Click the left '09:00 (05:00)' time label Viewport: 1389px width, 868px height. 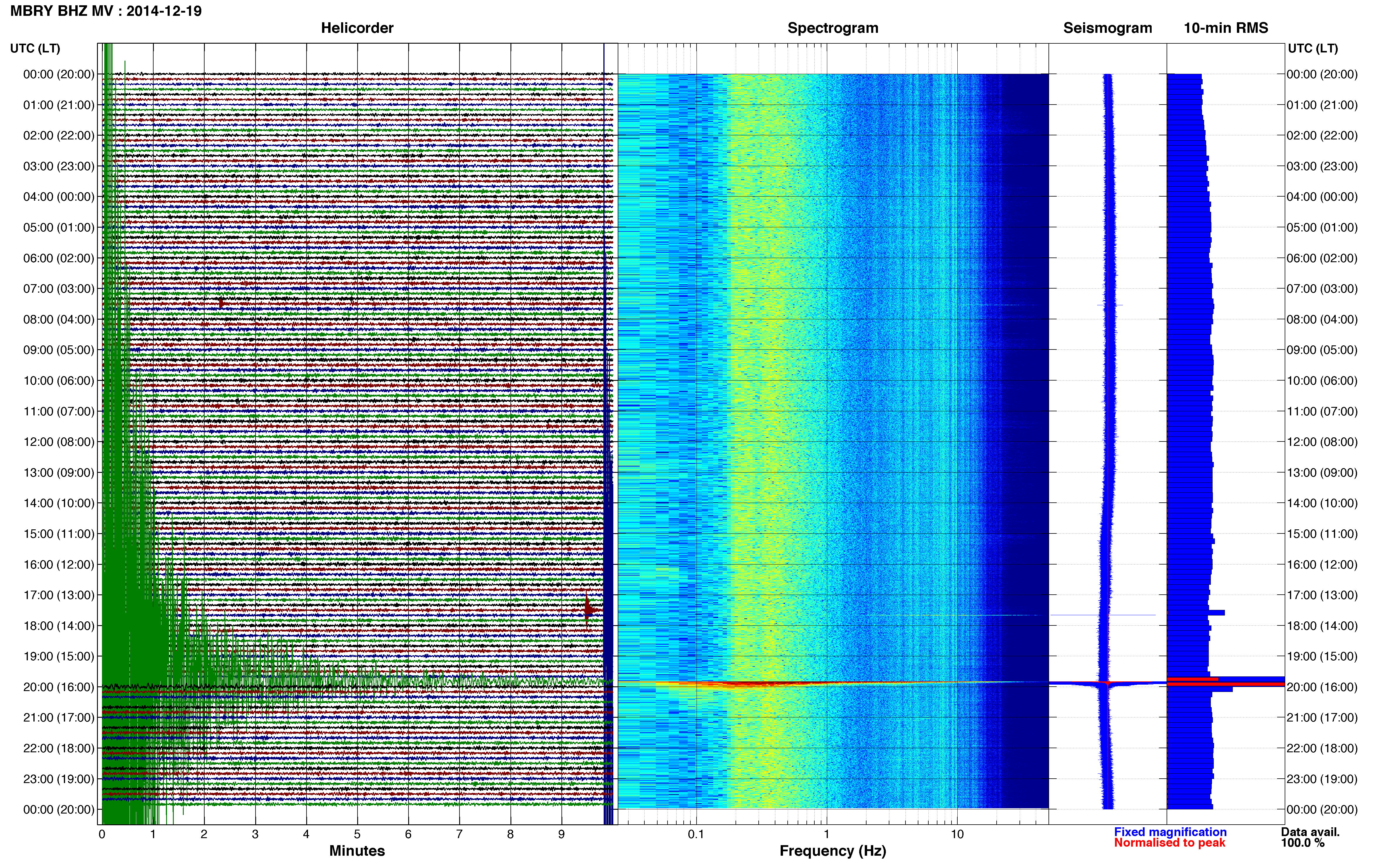point(59,350)
